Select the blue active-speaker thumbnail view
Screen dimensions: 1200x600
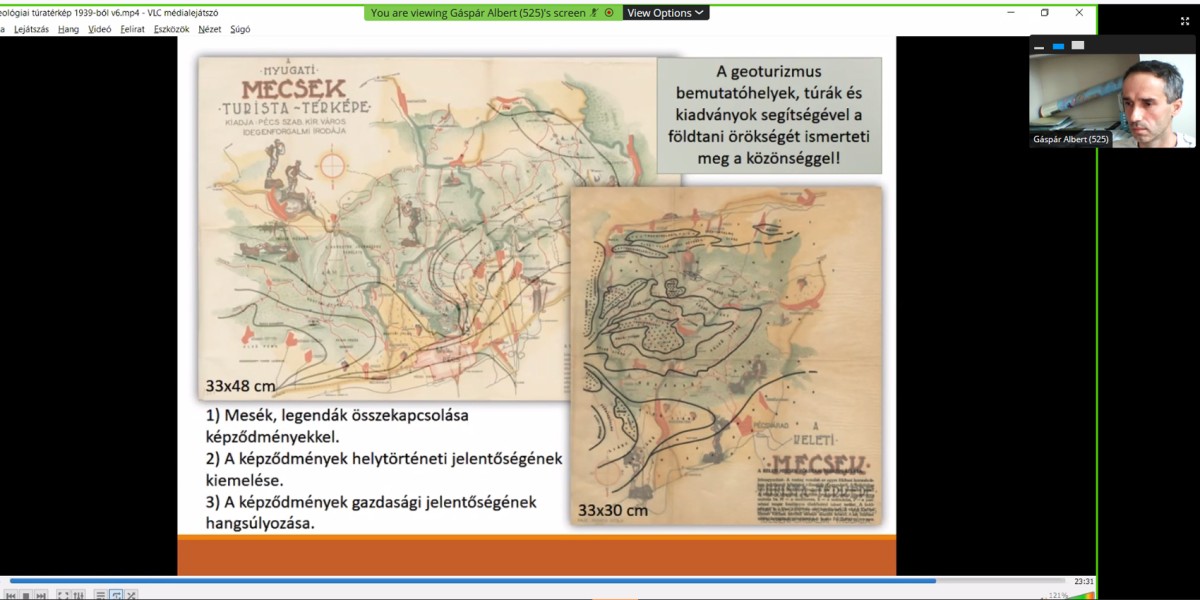click(1058, 46)
